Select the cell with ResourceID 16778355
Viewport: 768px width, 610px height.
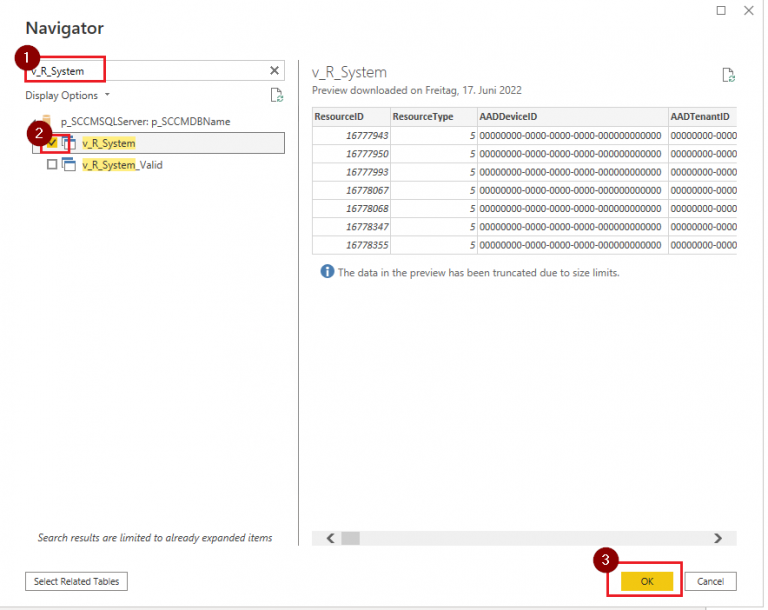[352, 245]
